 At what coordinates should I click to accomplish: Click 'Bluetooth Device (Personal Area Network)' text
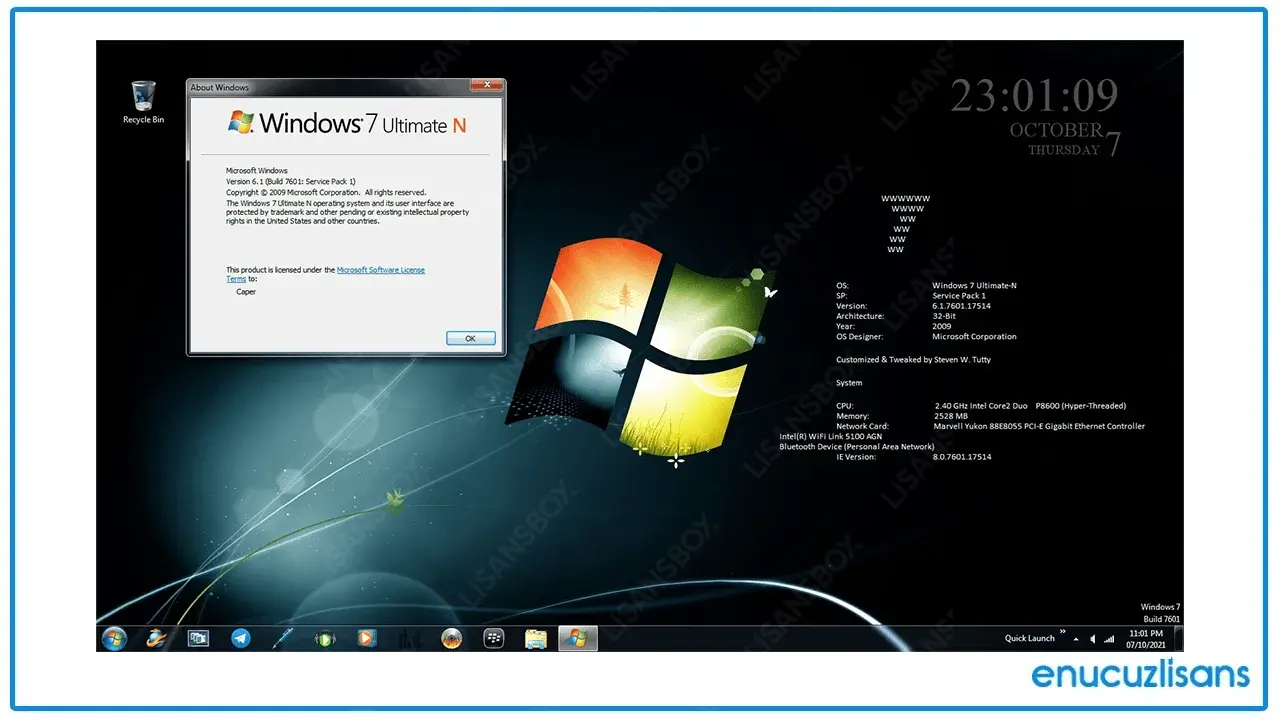855,446
